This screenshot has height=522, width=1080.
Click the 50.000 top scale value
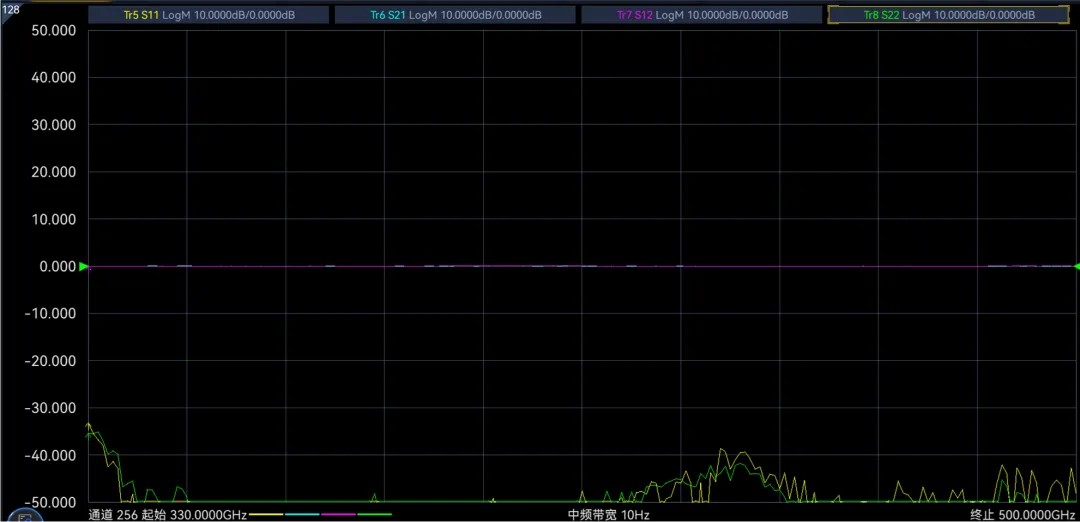(x=54, y=31)
